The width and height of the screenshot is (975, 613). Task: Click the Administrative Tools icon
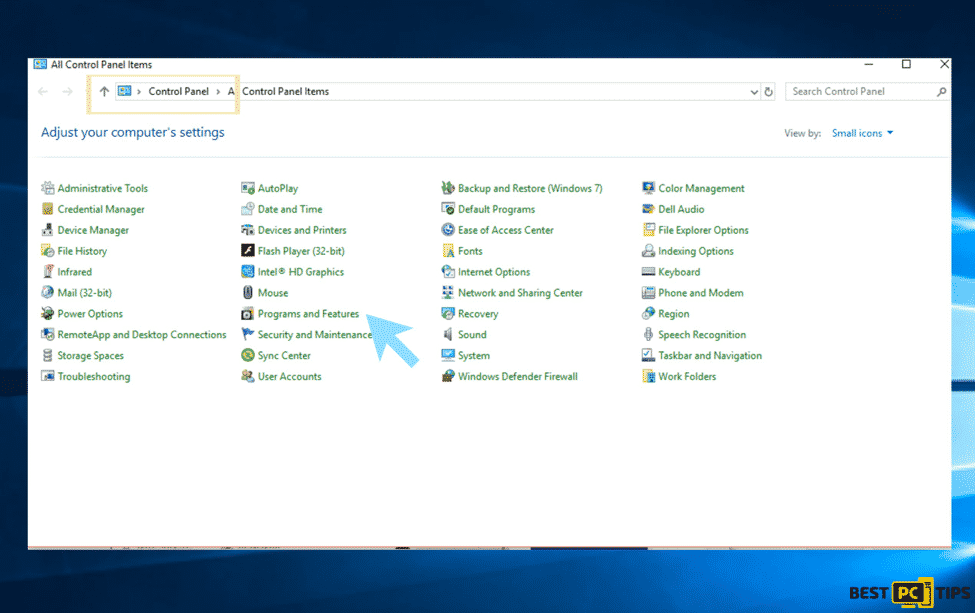pos(47,188)
